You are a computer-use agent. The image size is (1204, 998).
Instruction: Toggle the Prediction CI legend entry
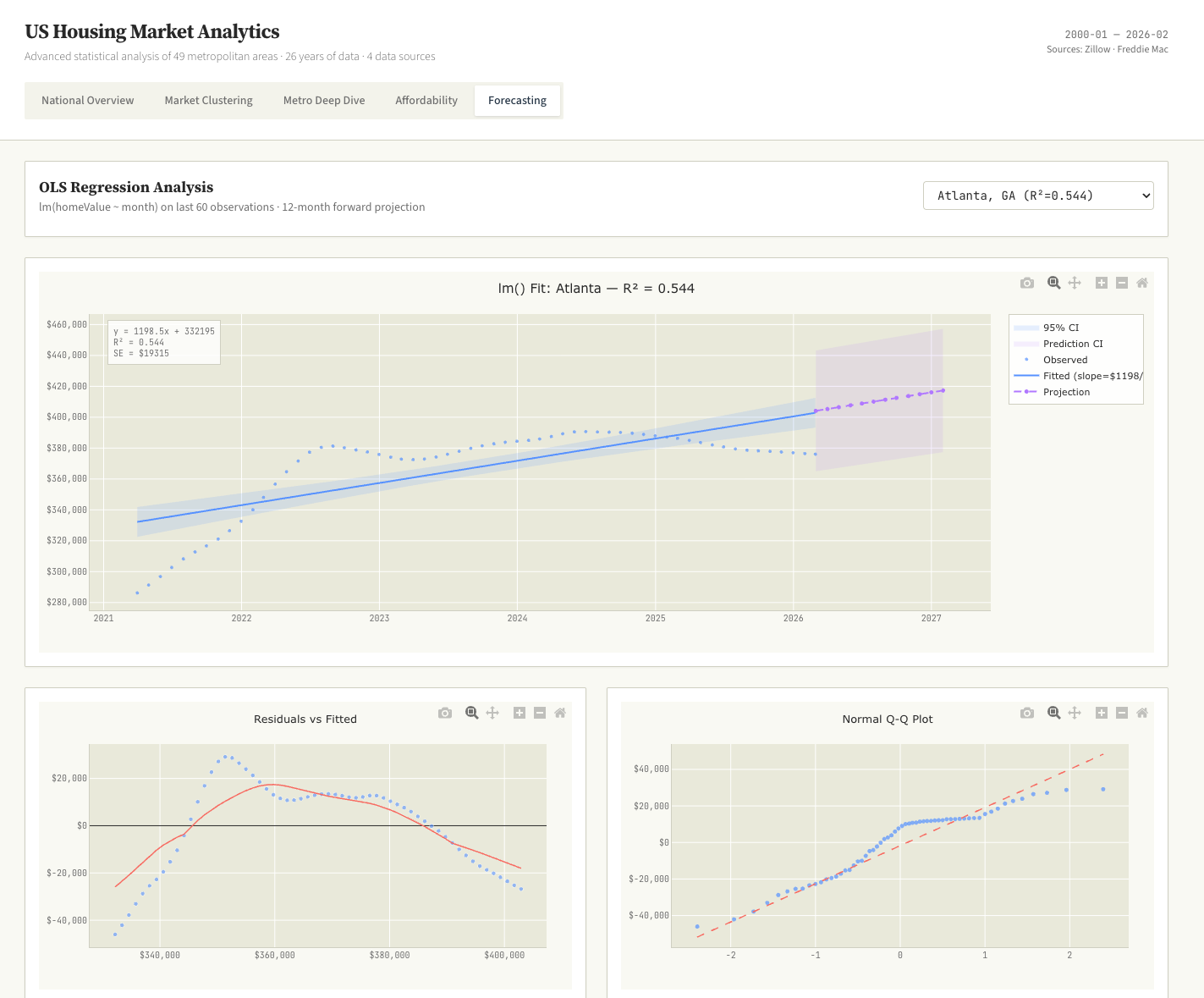(x=1073, y=344)
